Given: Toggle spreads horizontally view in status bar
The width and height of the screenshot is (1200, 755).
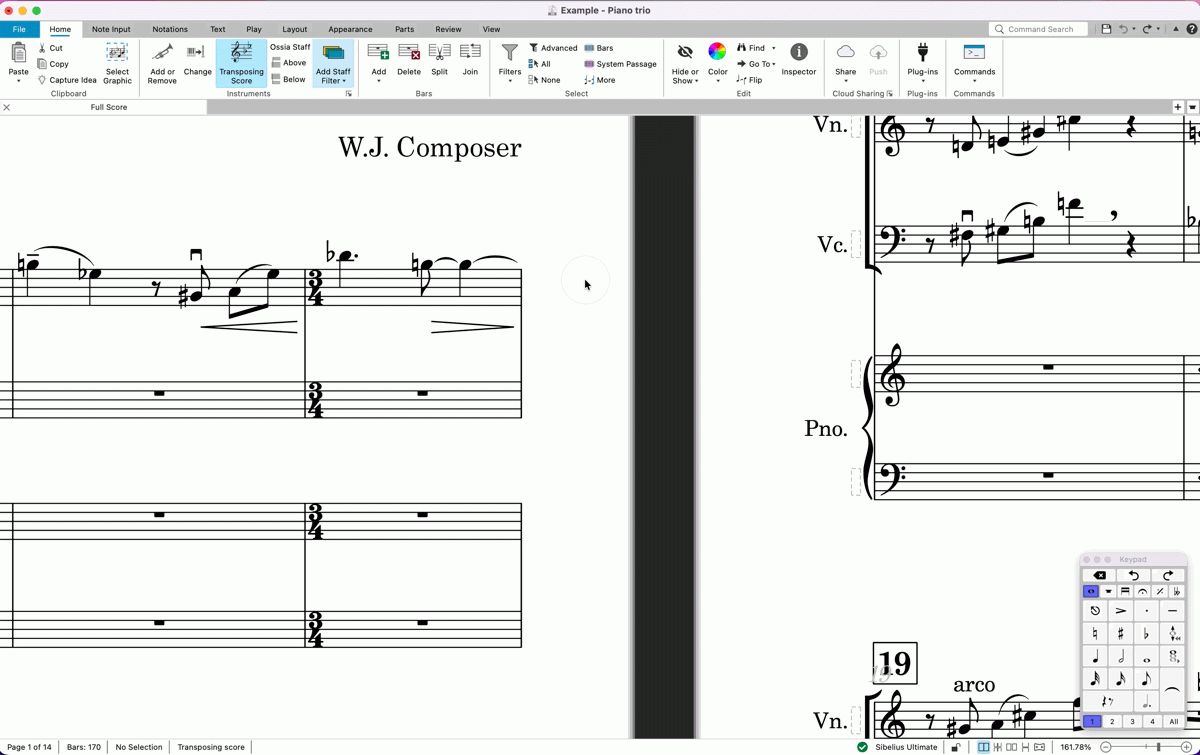Looking at the screenshot, I should pyautogui.click(x=984, y=747).
